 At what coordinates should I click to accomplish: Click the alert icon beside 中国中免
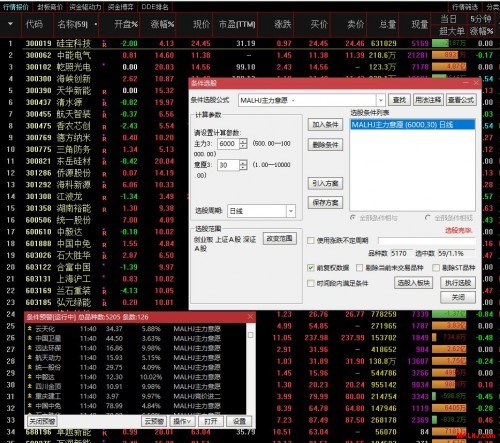pos(30,406)
